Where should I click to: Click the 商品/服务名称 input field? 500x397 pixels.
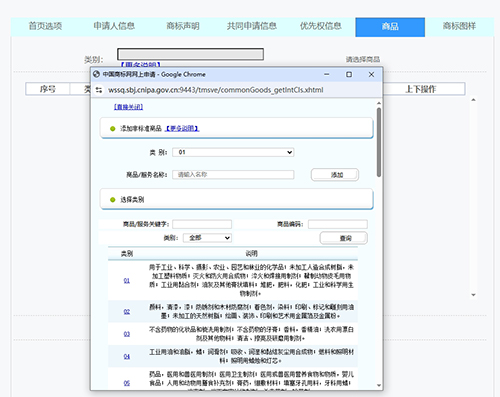click(x=233, y=175)
